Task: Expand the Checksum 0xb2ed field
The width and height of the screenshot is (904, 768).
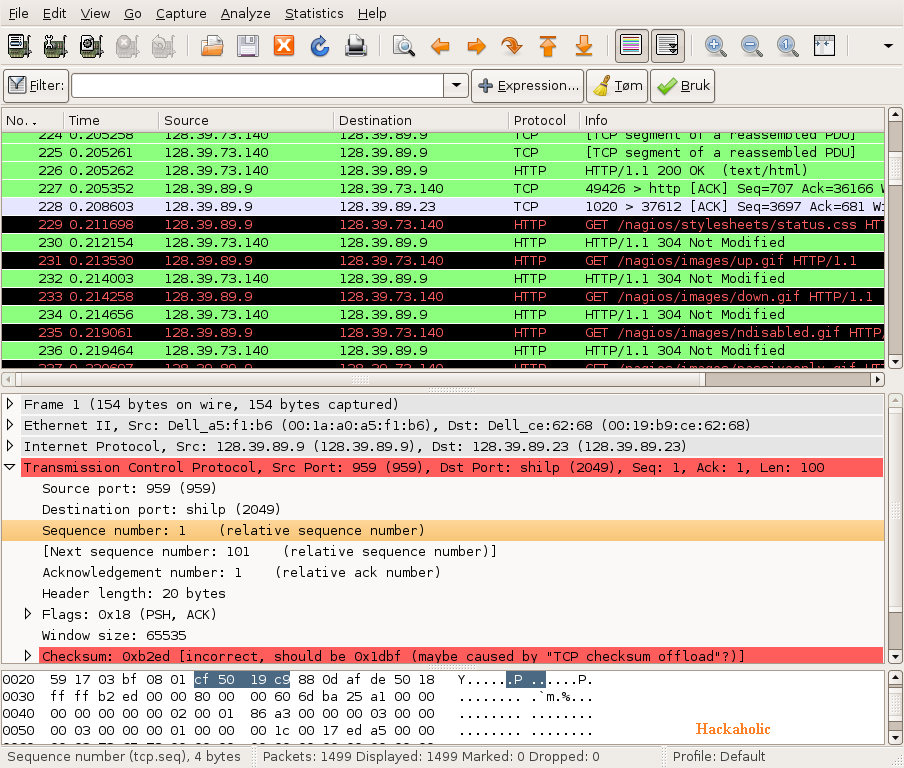Action: point(28,656)
